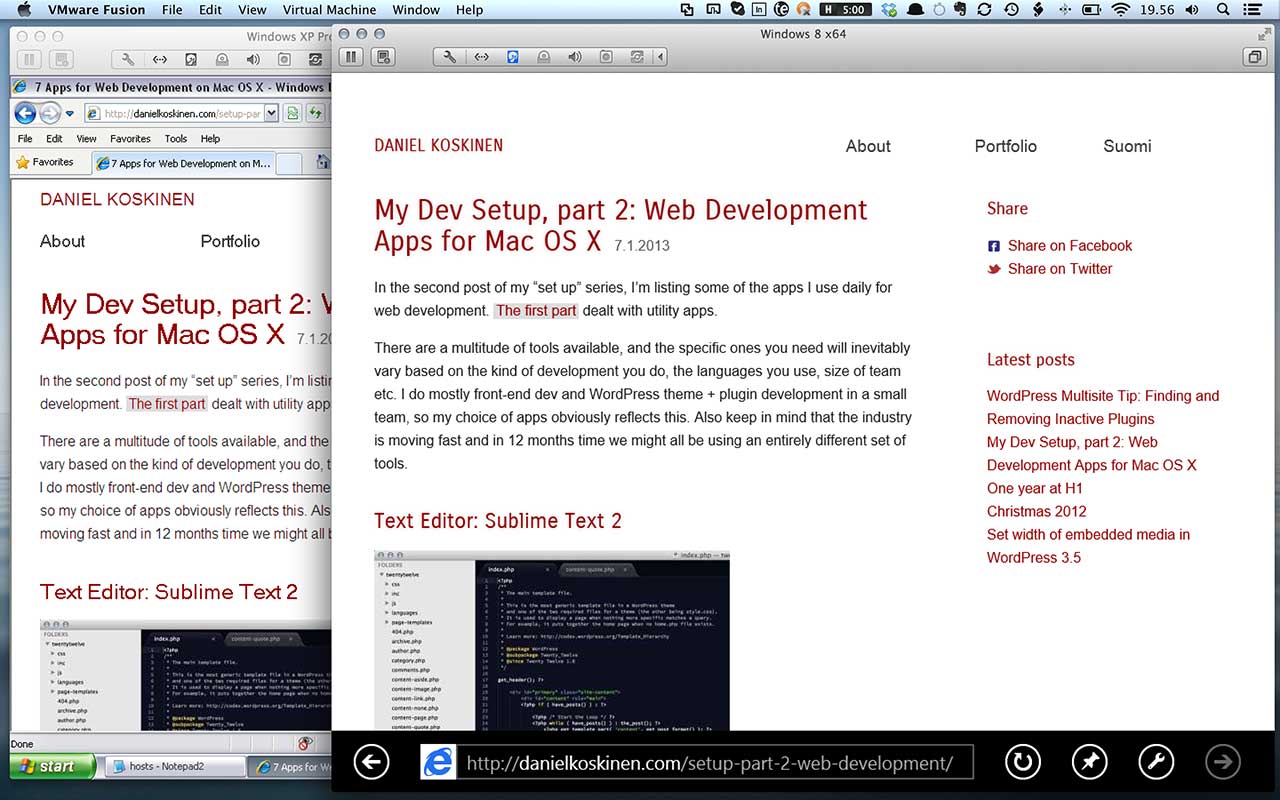Open page tools wrench in Windows 8 IE
Image resolution: width=1280 pixels, height=800 pixels.
tap(1156, 763)
